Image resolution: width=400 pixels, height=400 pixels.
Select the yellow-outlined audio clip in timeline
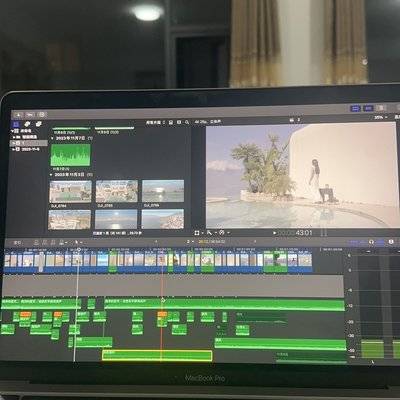[x=157, y=356]
